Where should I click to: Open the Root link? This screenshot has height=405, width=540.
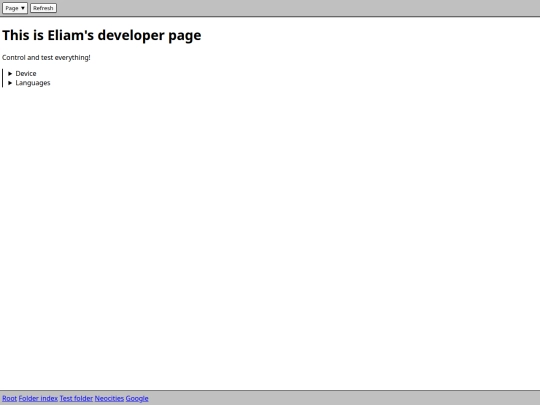pyautogui.click(x=9, y=398)
